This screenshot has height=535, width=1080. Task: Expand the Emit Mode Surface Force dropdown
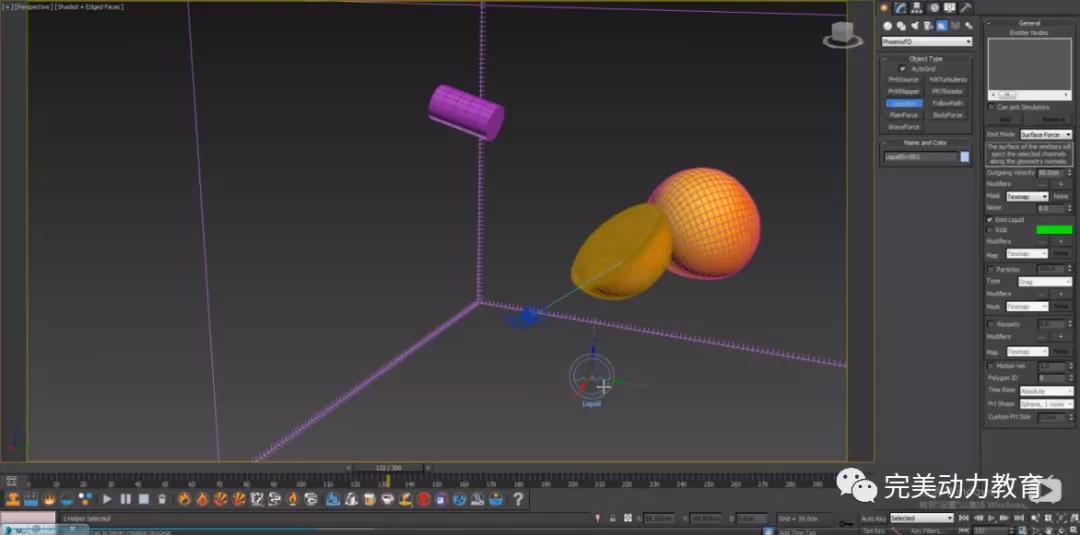click(x=1045, y=134)
